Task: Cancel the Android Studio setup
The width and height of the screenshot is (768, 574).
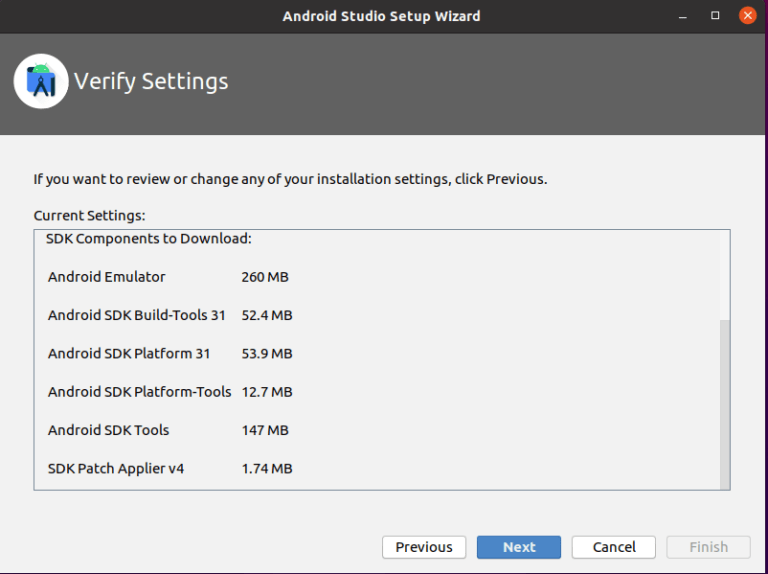Action: 613,547
